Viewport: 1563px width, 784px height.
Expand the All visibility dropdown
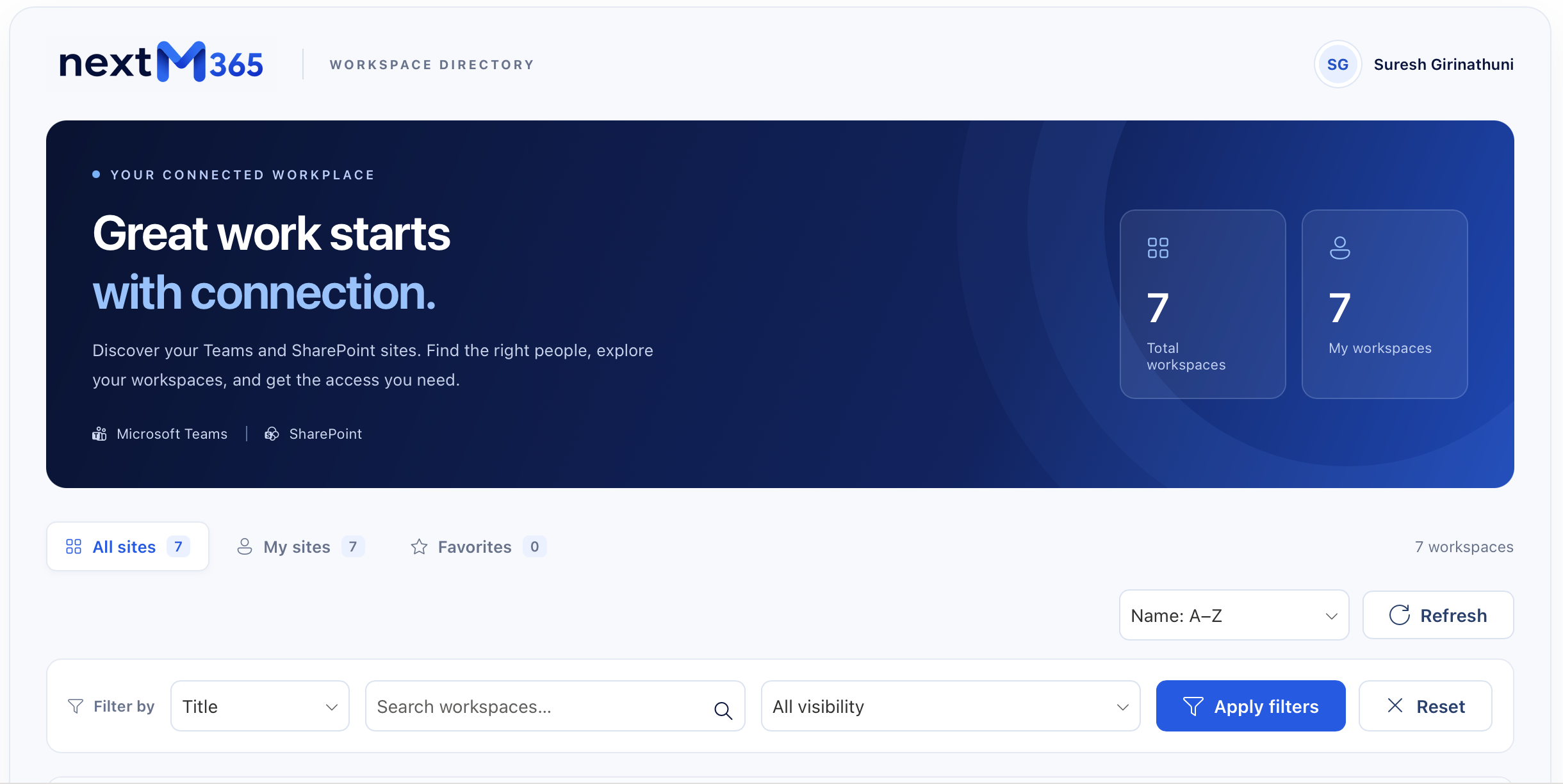[x=950, y=706]
